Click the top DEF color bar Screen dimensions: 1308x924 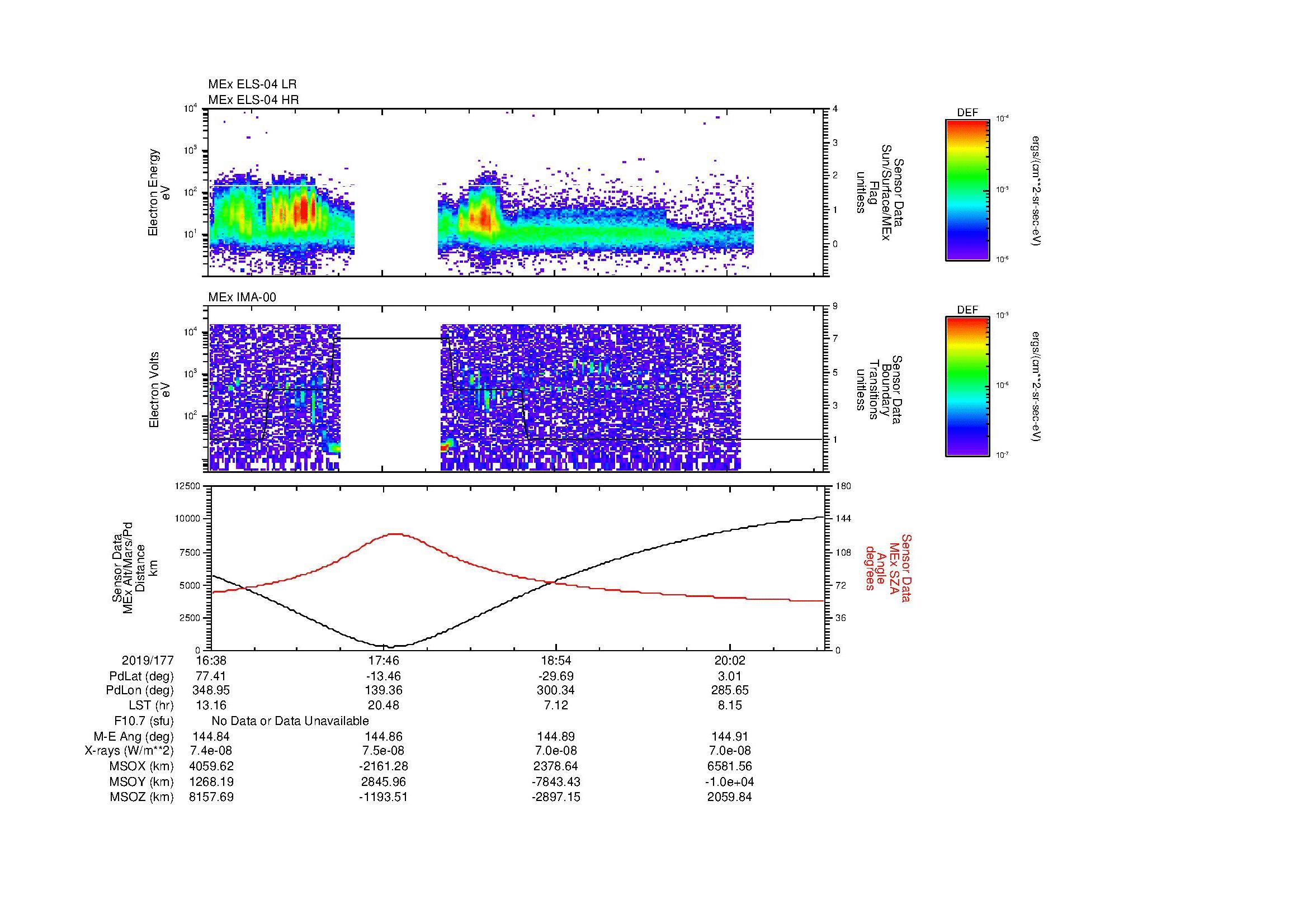967,189
